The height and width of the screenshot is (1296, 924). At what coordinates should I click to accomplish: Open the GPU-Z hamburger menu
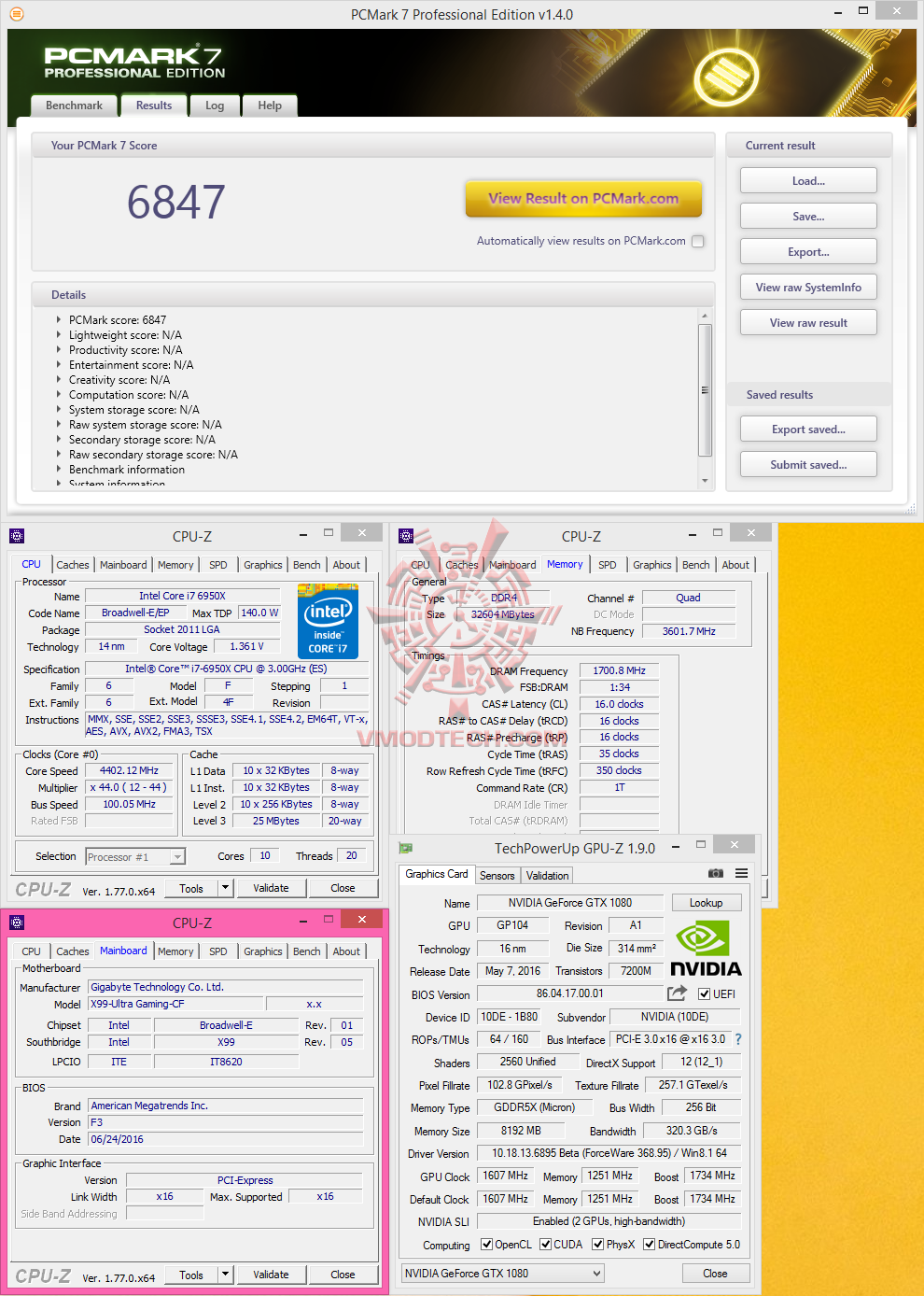point(741,874)
